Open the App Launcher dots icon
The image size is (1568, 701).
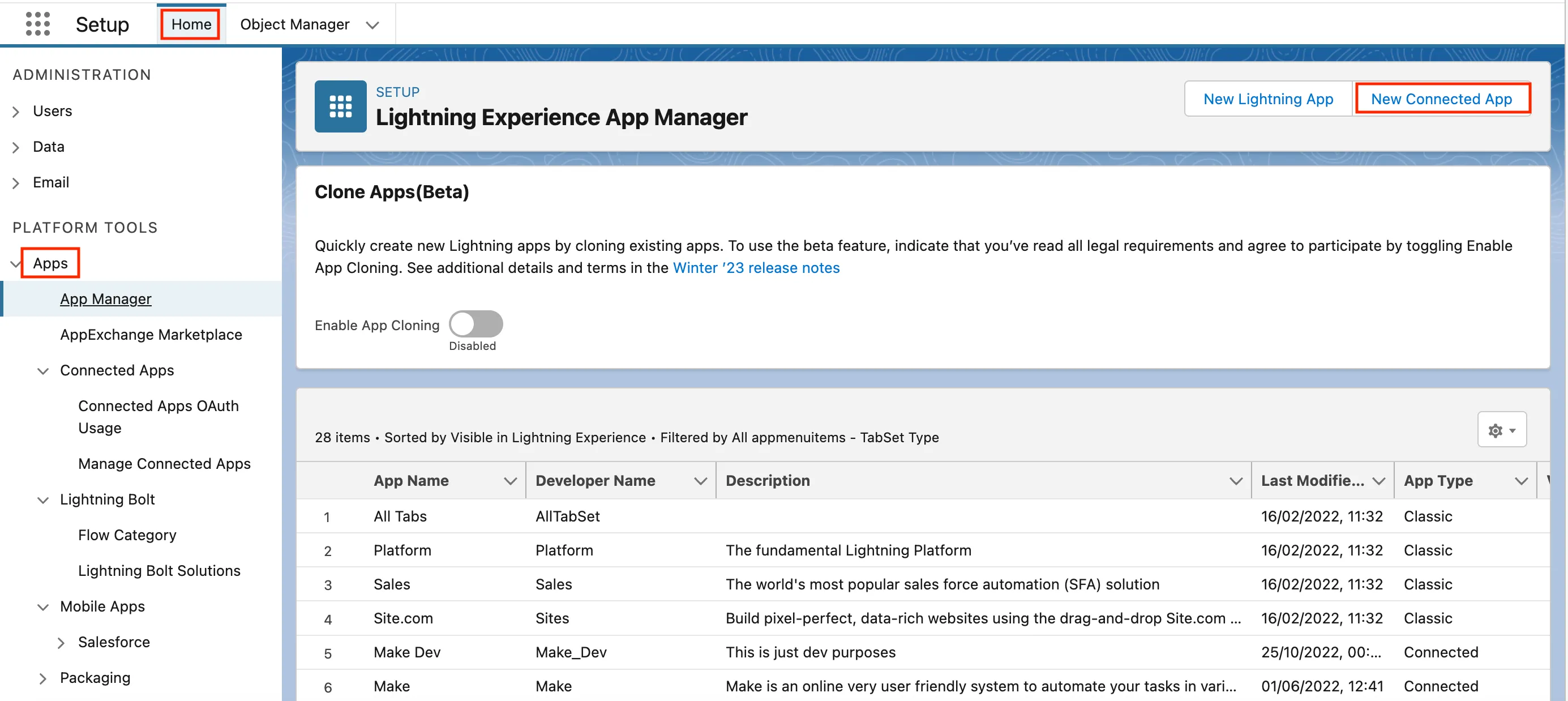(x=38, y=24)
